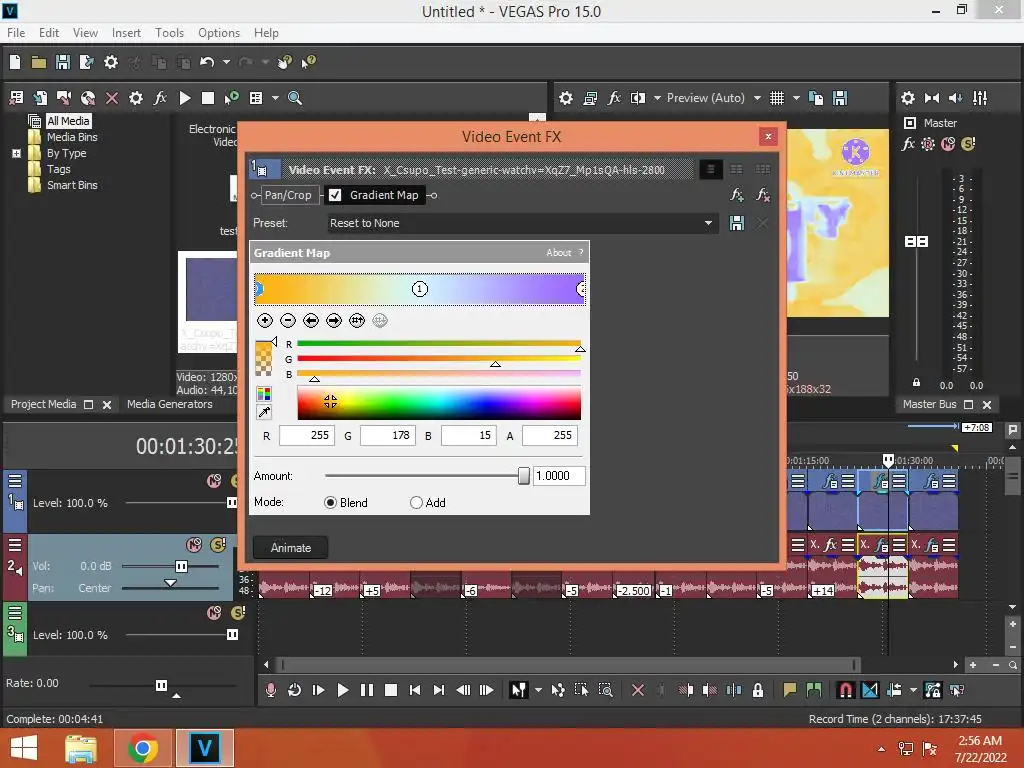Viewport: 1024px width, 768px height.
Task: Toggle the Gradient Map effect checkbox
Action: [335, 195]
